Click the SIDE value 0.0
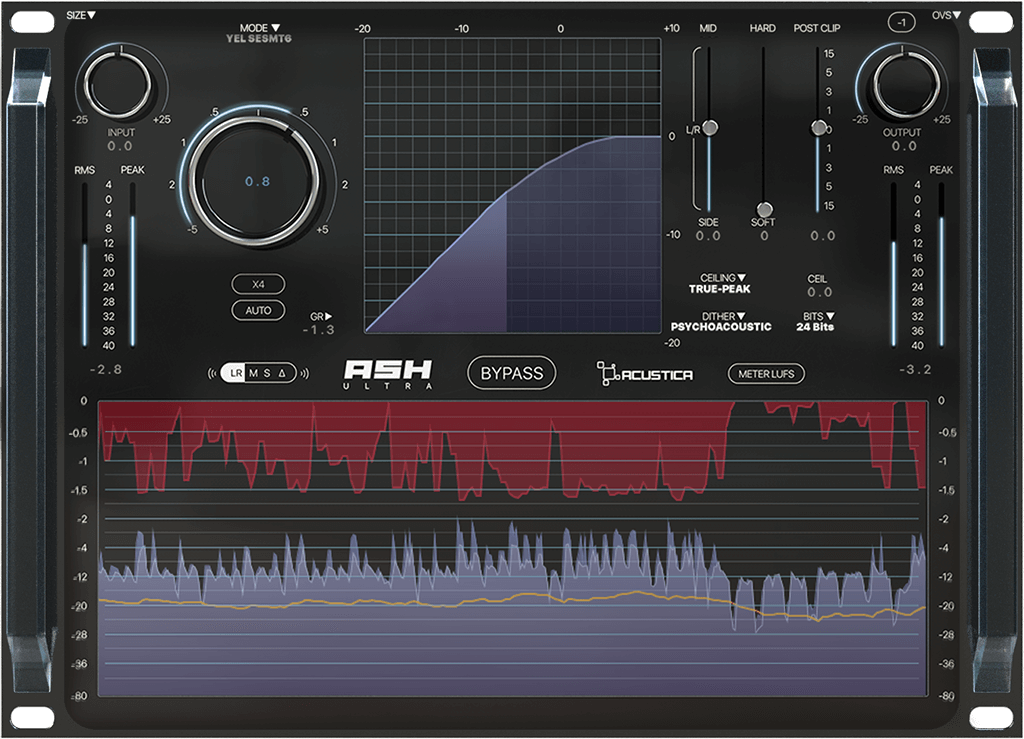 pos(708,236)
